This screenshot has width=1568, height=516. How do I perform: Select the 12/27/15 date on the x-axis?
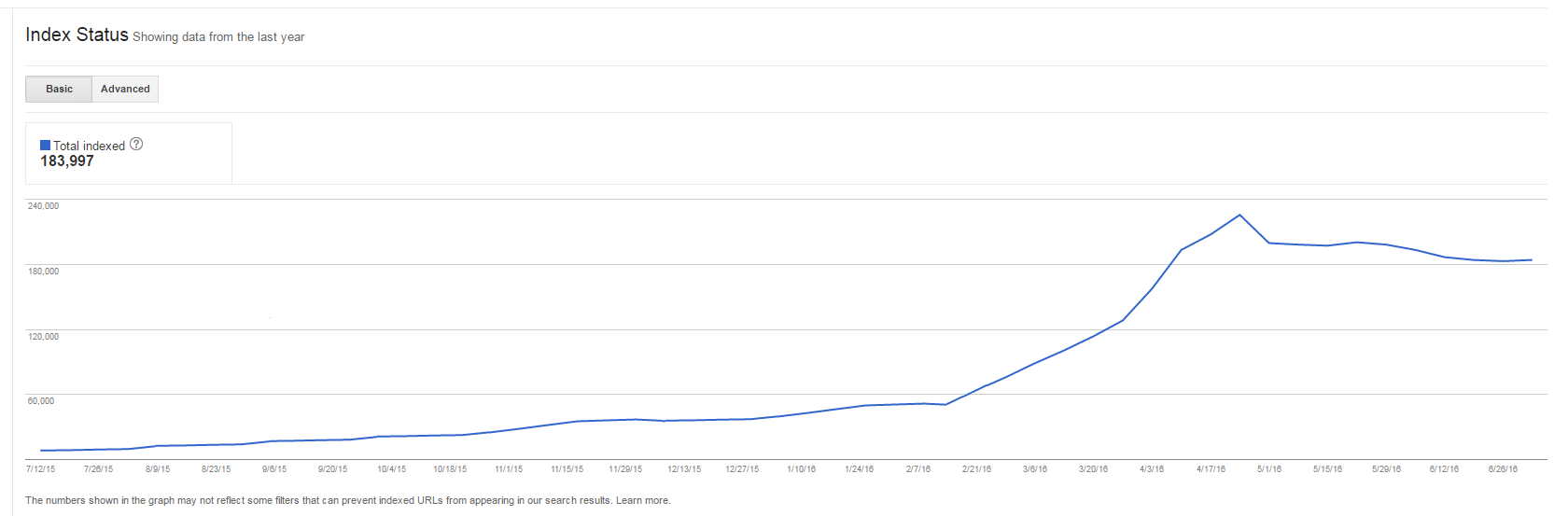(x=742, y=469)
